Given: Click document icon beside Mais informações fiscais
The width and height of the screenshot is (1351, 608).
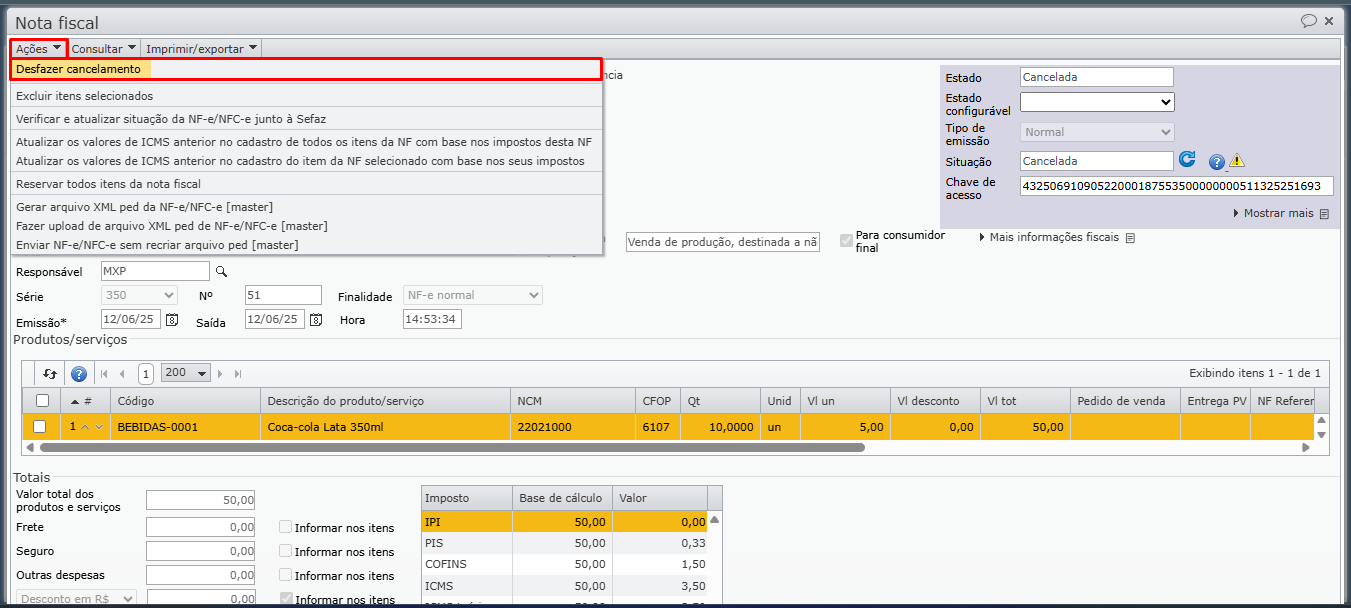Looking at the screenshot, I should (x=1130, y=238).
